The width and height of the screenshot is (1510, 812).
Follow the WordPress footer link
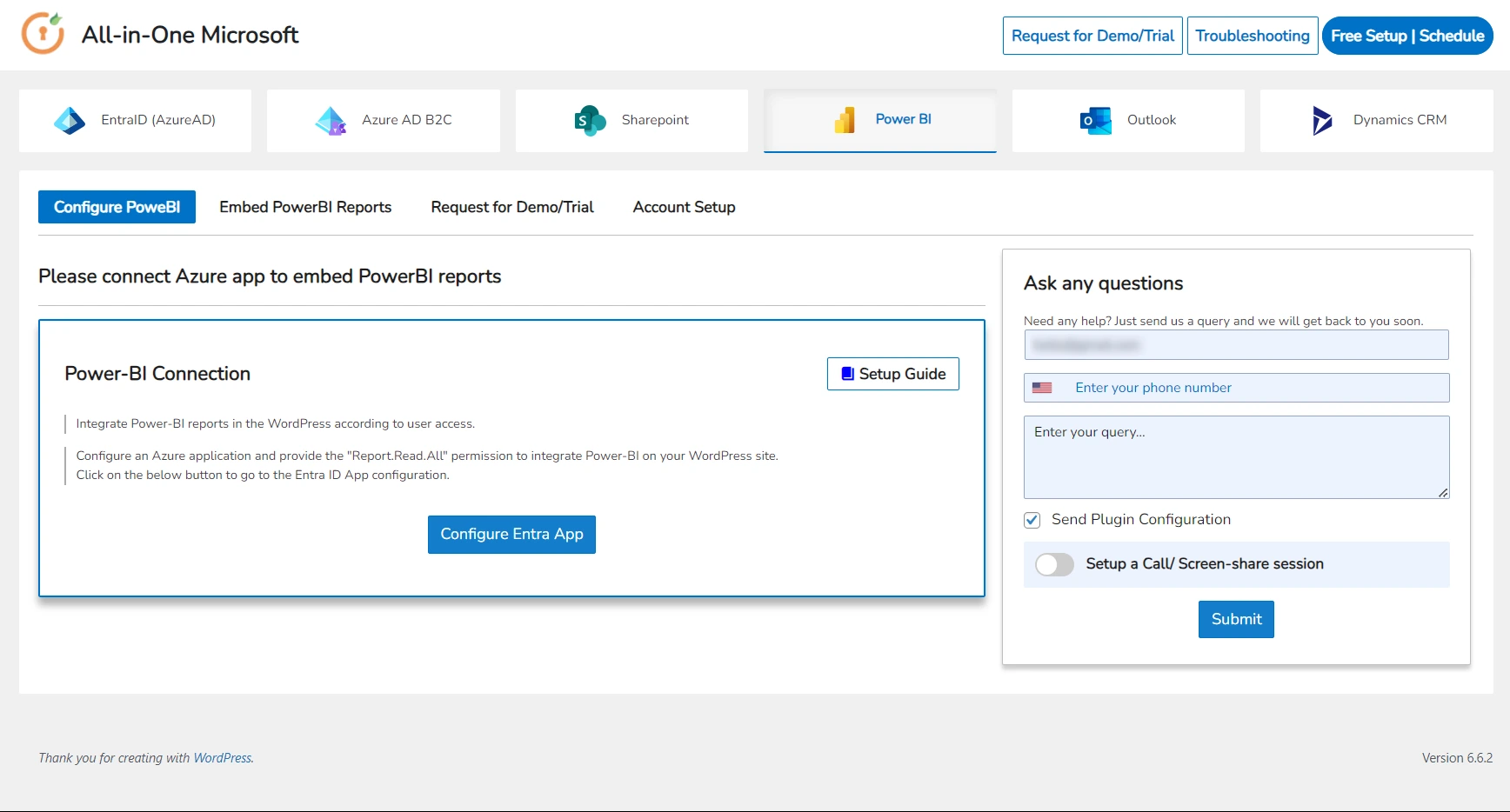click(x=222, y=758)
